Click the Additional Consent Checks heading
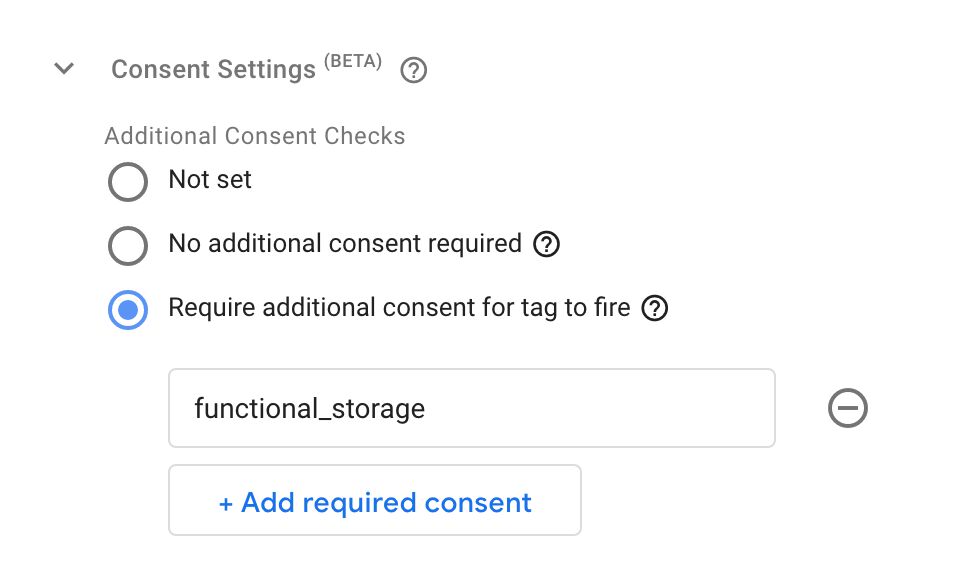This screenshot has width=968, height=574. (x=254, y=136)
